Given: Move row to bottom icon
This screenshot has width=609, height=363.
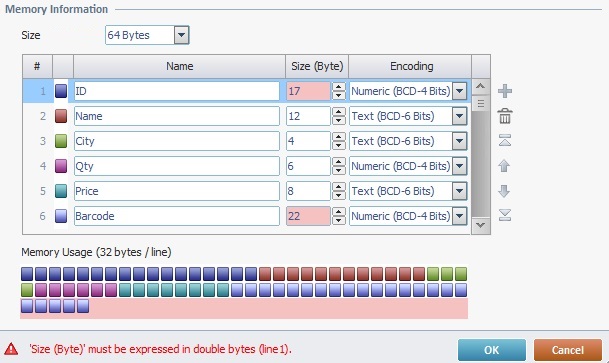Looking at the screenshot, I should click(x=505, y=215).
